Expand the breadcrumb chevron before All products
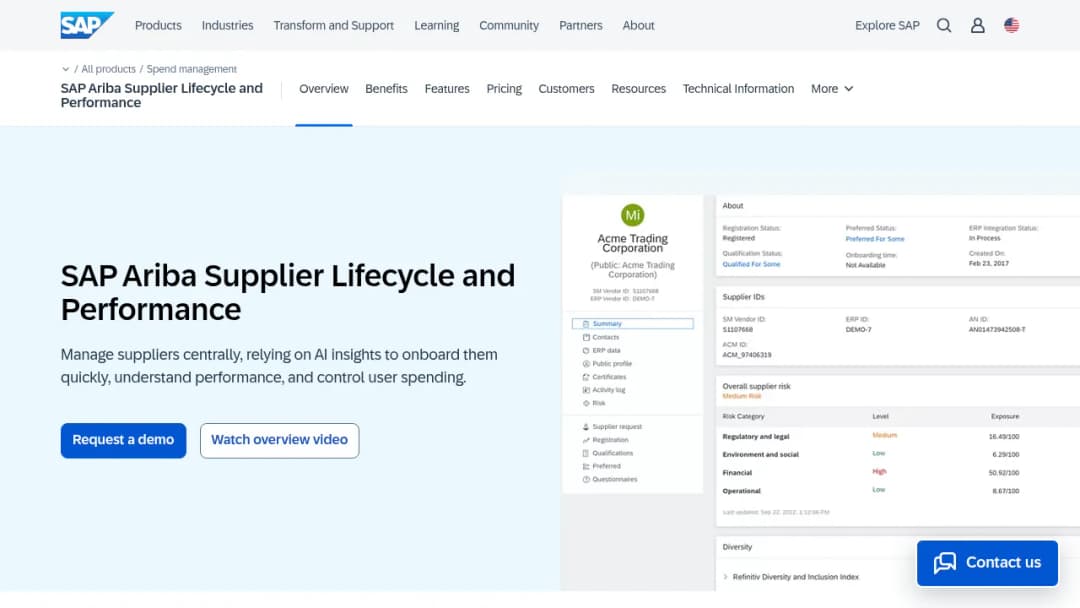This screenshot has height=608, width=1080. click(65, 69)
